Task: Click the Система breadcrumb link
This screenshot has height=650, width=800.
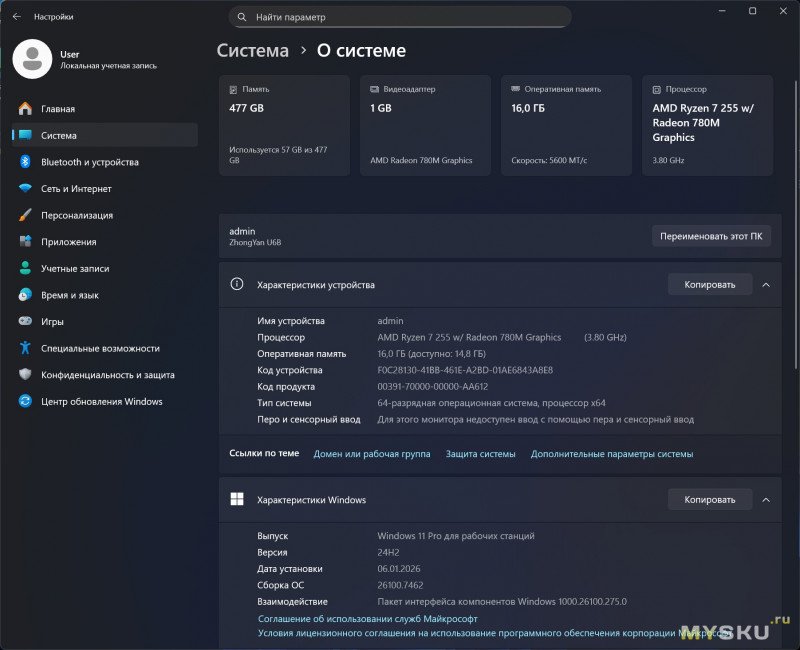Action: coord(253,51)
